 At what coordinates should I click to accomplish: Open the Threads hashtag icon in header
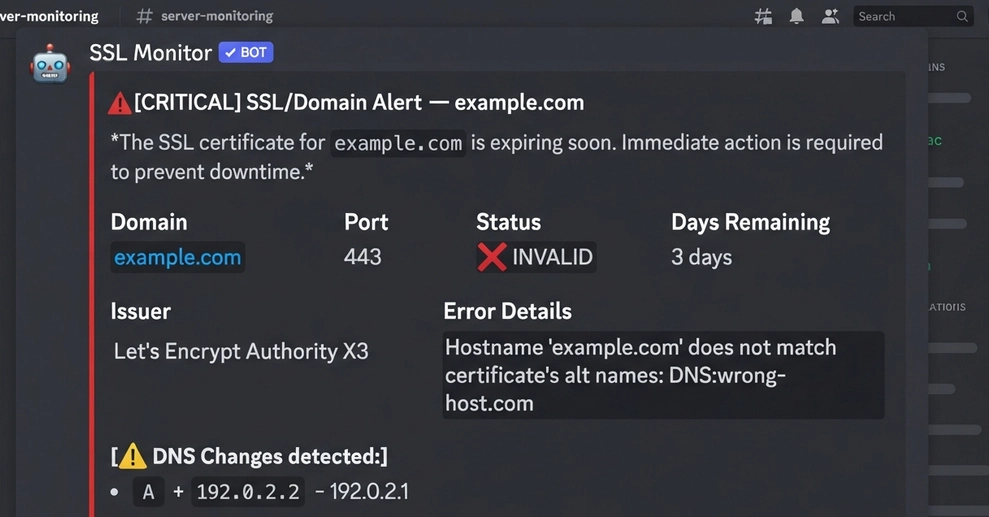point(763,16)
